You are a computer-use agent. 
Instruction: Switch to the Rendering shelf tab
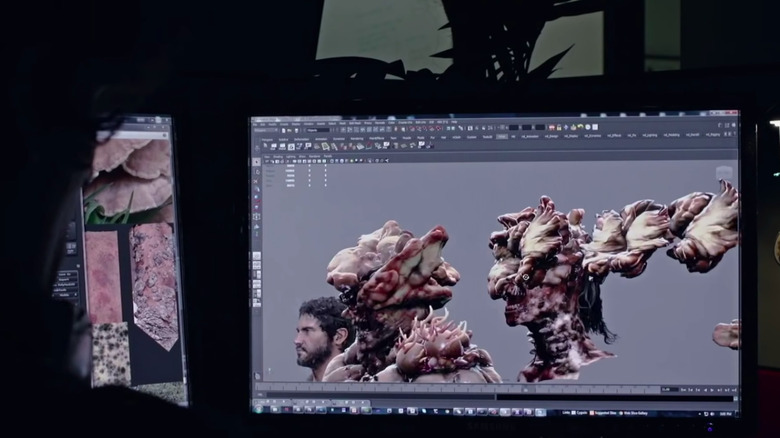point(357,139)
